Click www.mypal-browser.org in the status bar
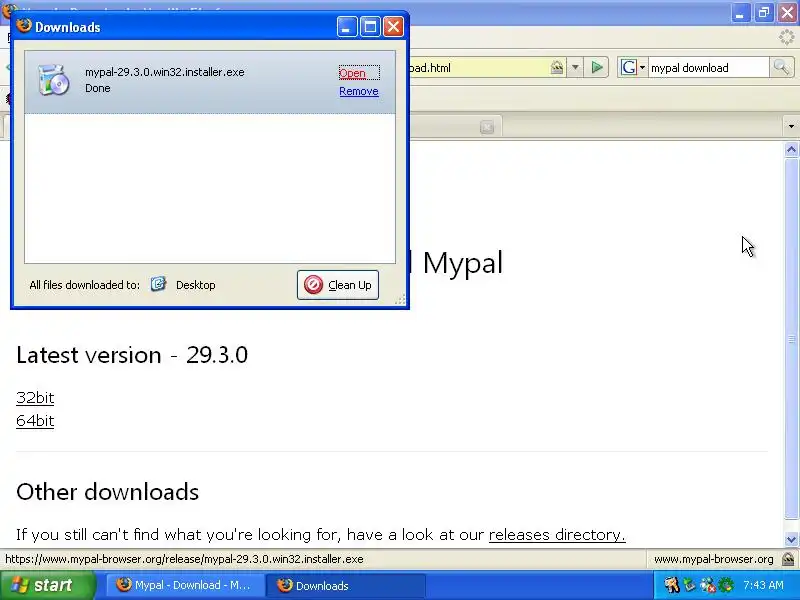 point(713,559)
